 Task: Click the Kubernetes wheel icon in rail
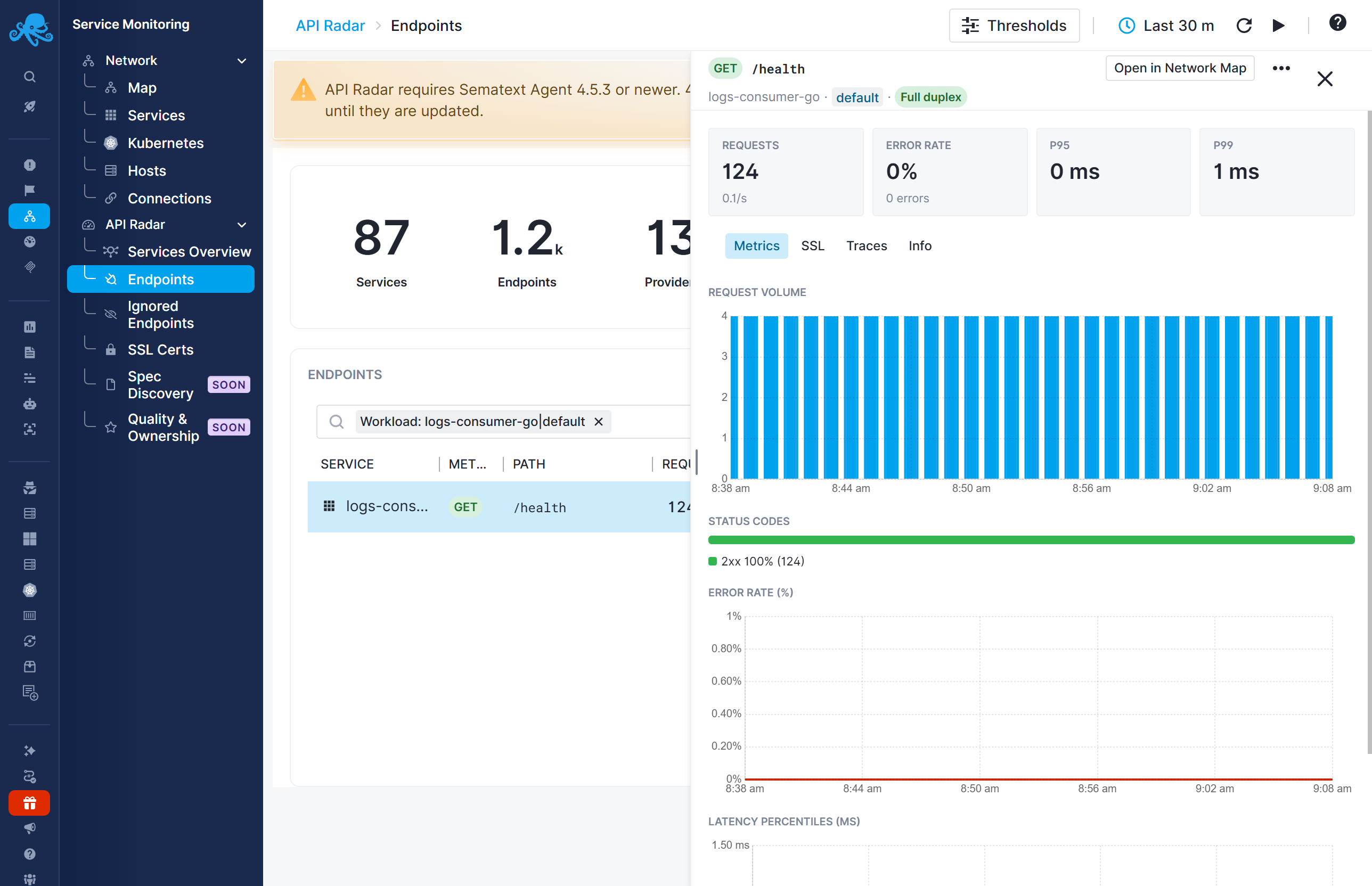tap(30, 590)
